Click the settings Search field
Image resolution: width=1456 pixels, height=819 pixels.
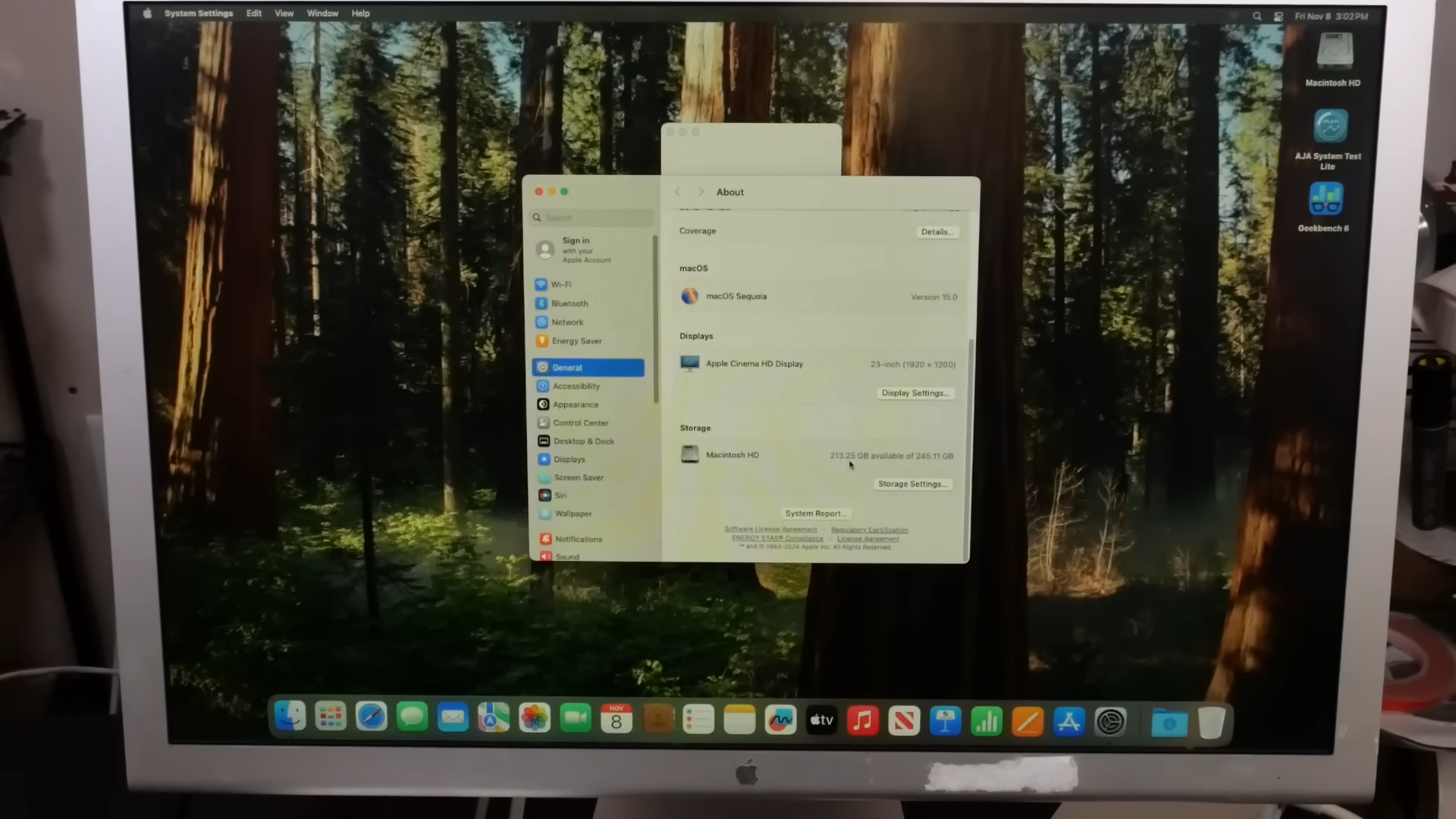tap(593, 218)
